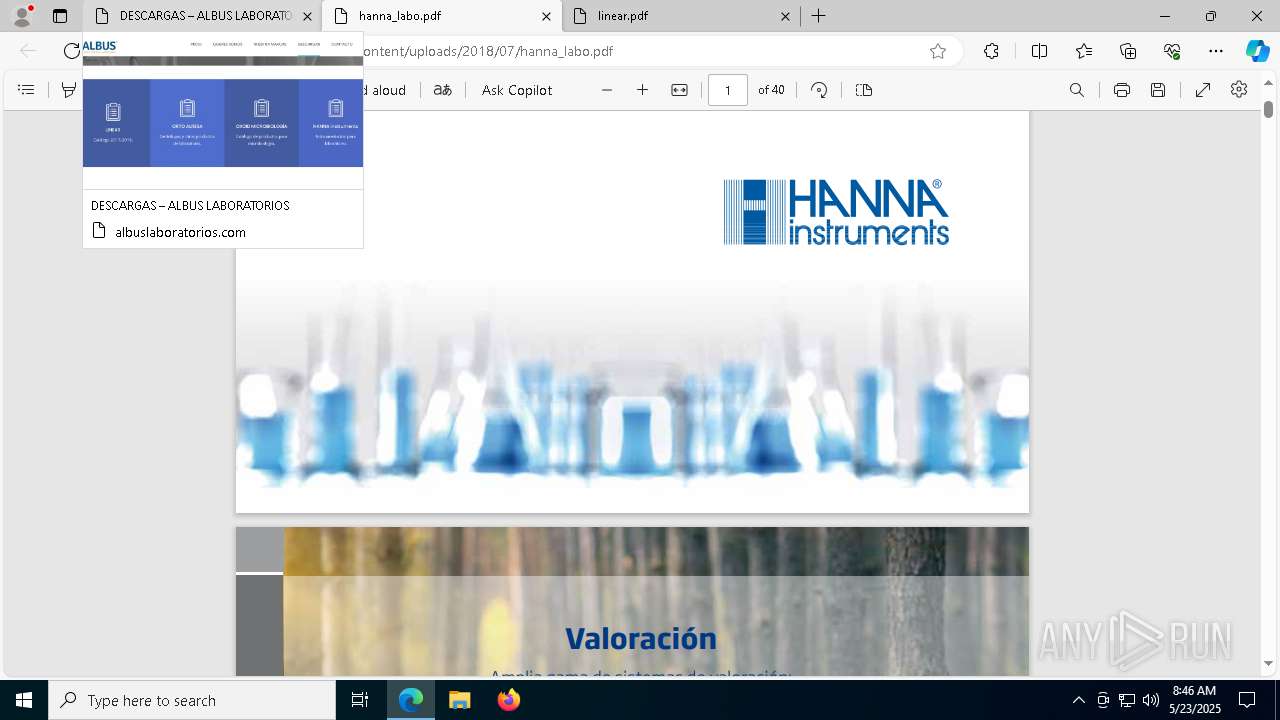Image resolution: width=1280 pixels, height=720 pixels.
Task: Save the PDF file
Action: pyautogui.click(x=1158, y=90)
